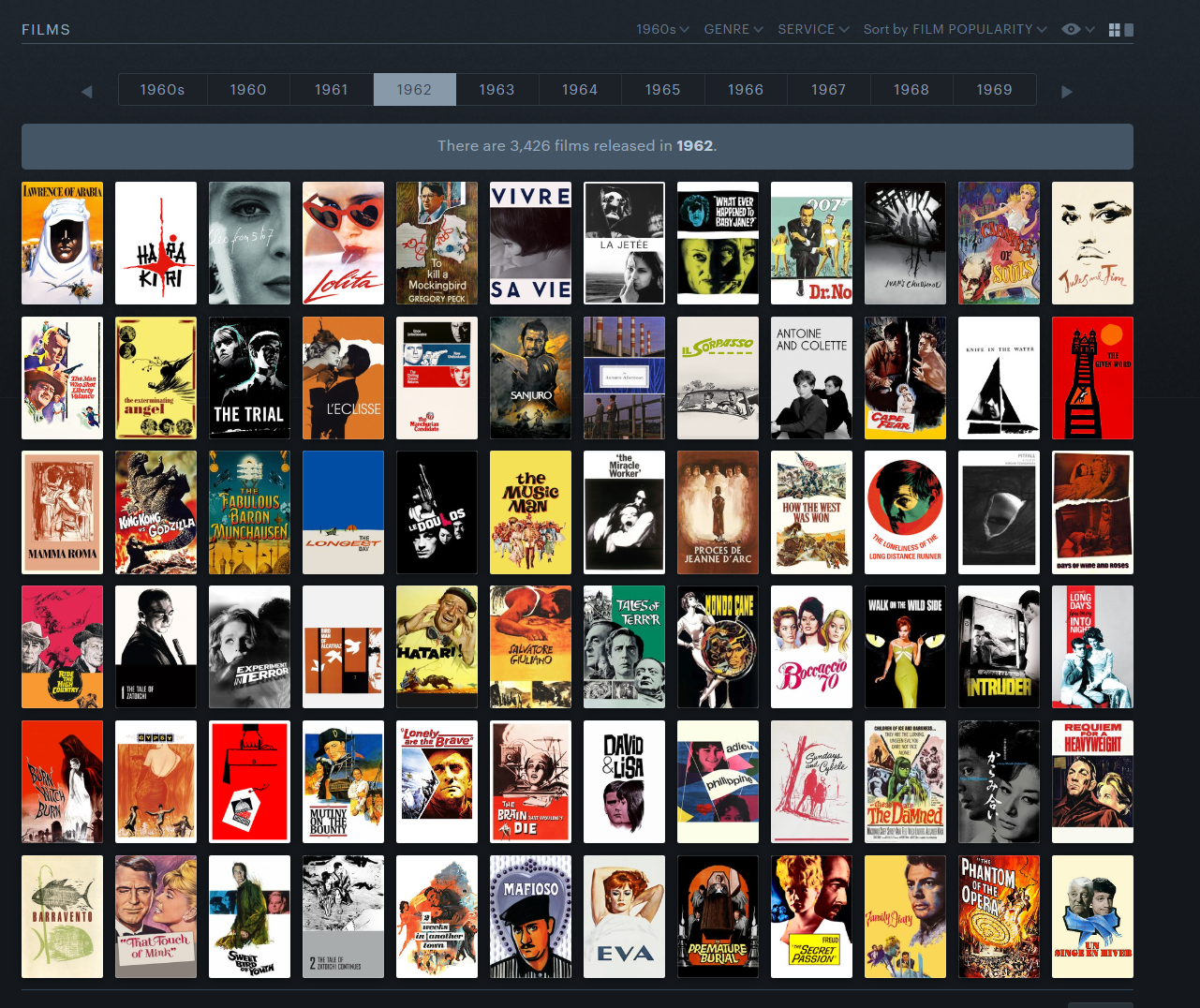Open the Lawrence of Arabia poster
Viewport: 1200px width, 1008px height.
click(63, 244)
